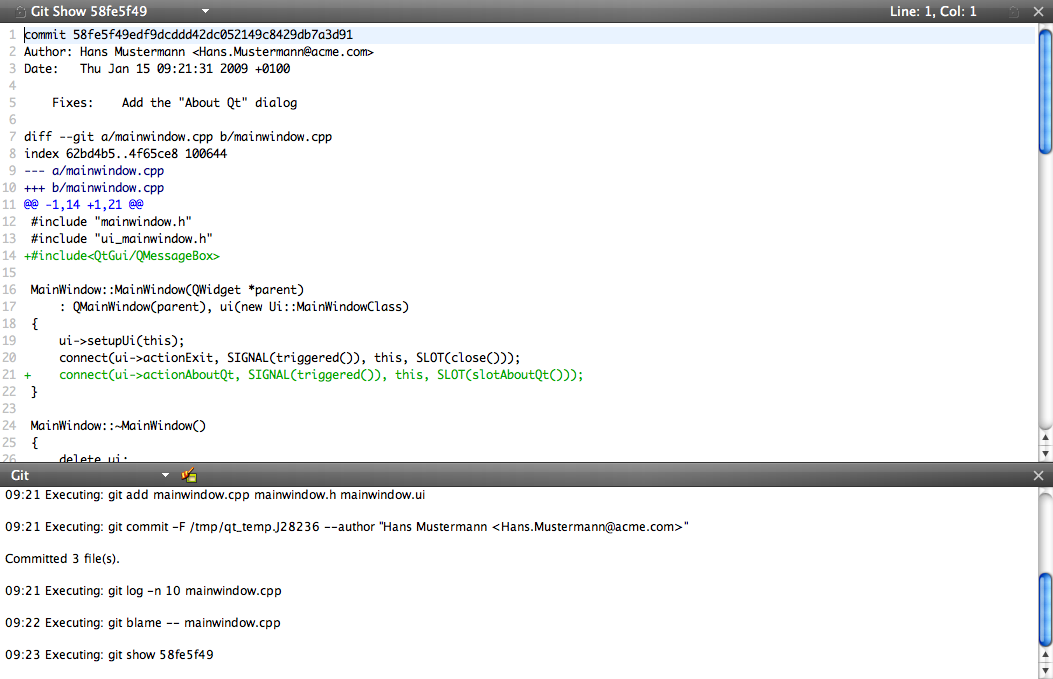
Task: Open the Git Show 58fe5f49 document dropdown
Action: click(x=205, y=11)
